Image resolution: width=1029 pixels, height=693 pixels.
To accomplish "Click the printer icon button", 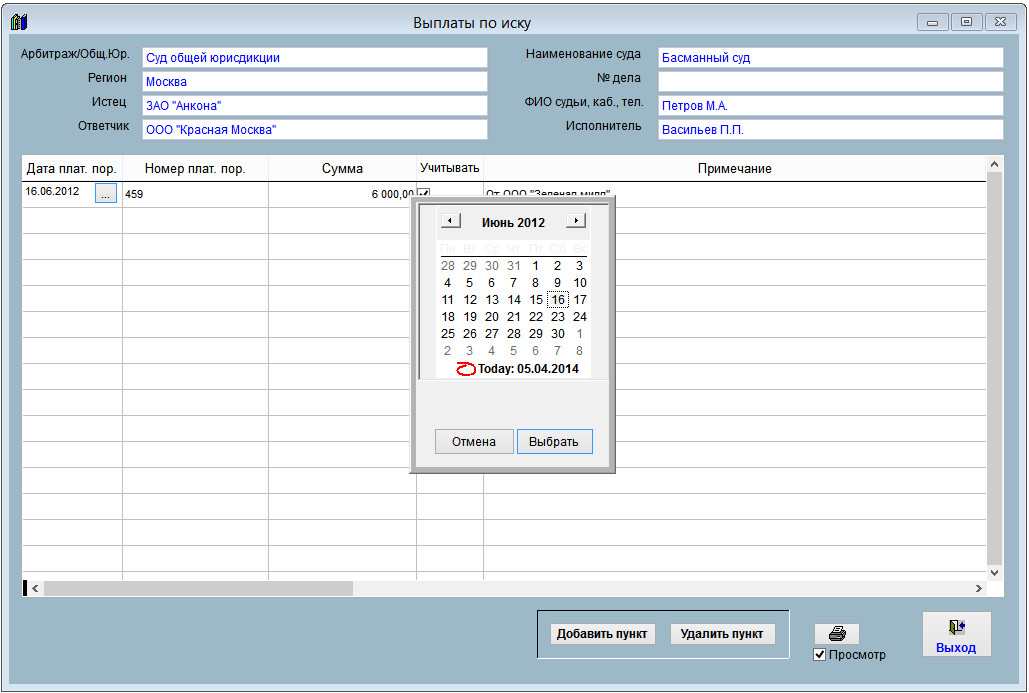I will (837, 634).
